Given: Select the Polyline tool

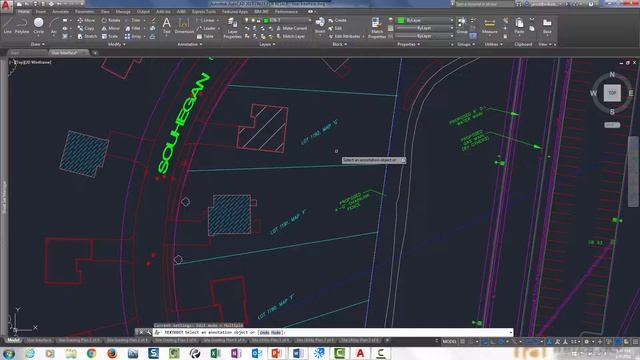Looking at the screenshot, I should click(x=22, y=25).
